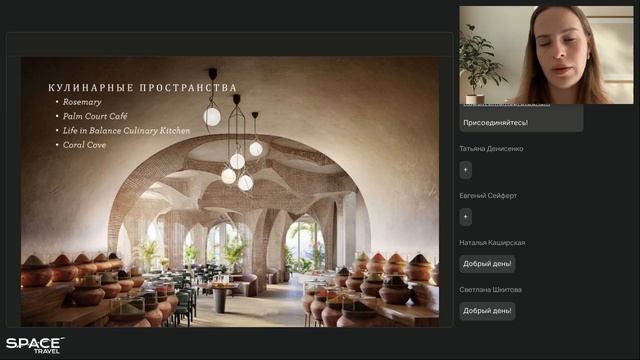Click the 'Присоединяйтесь!' chat message

(x=496, y=122)
